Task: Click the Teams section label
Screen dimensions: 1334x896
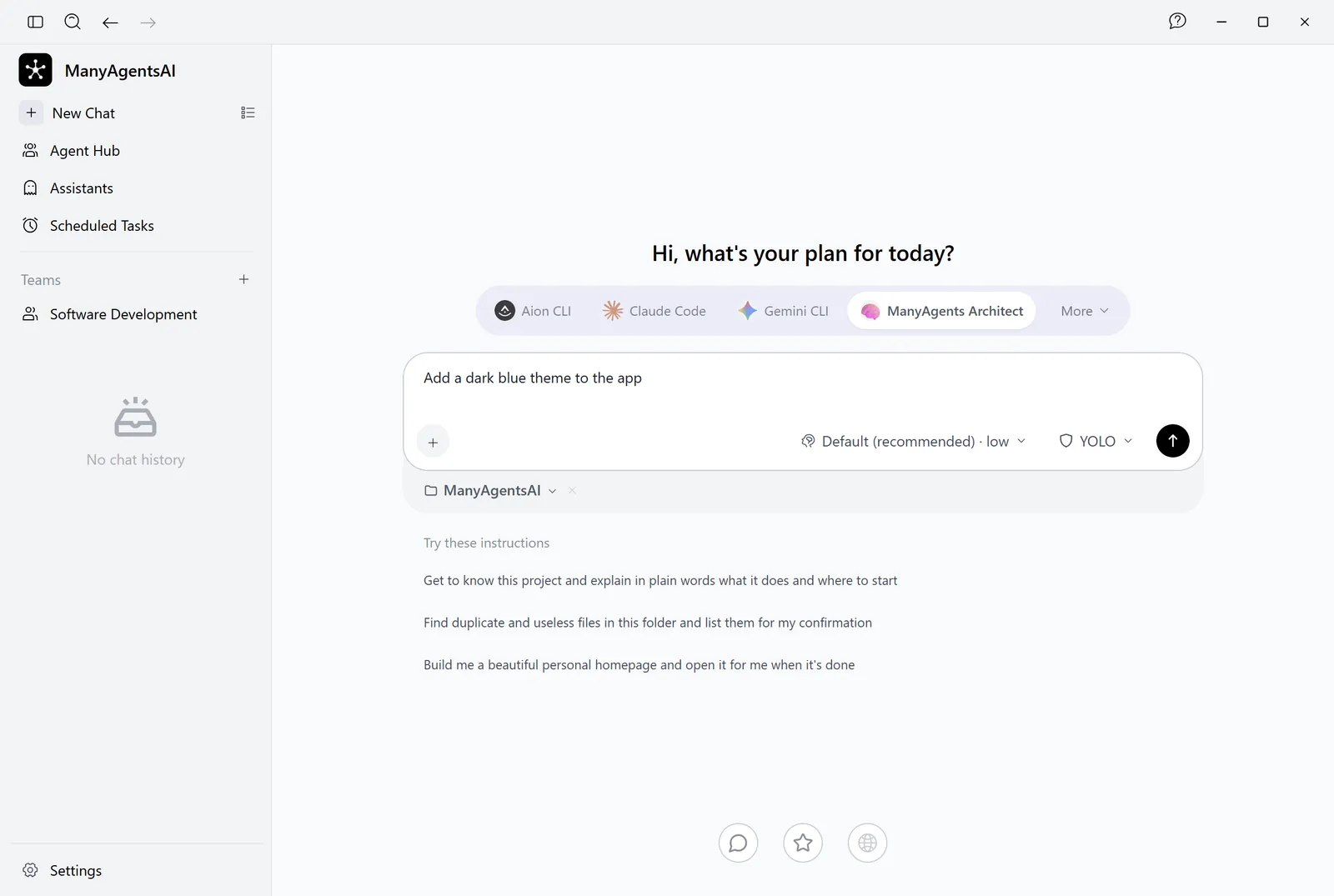Action: (41, 280)
